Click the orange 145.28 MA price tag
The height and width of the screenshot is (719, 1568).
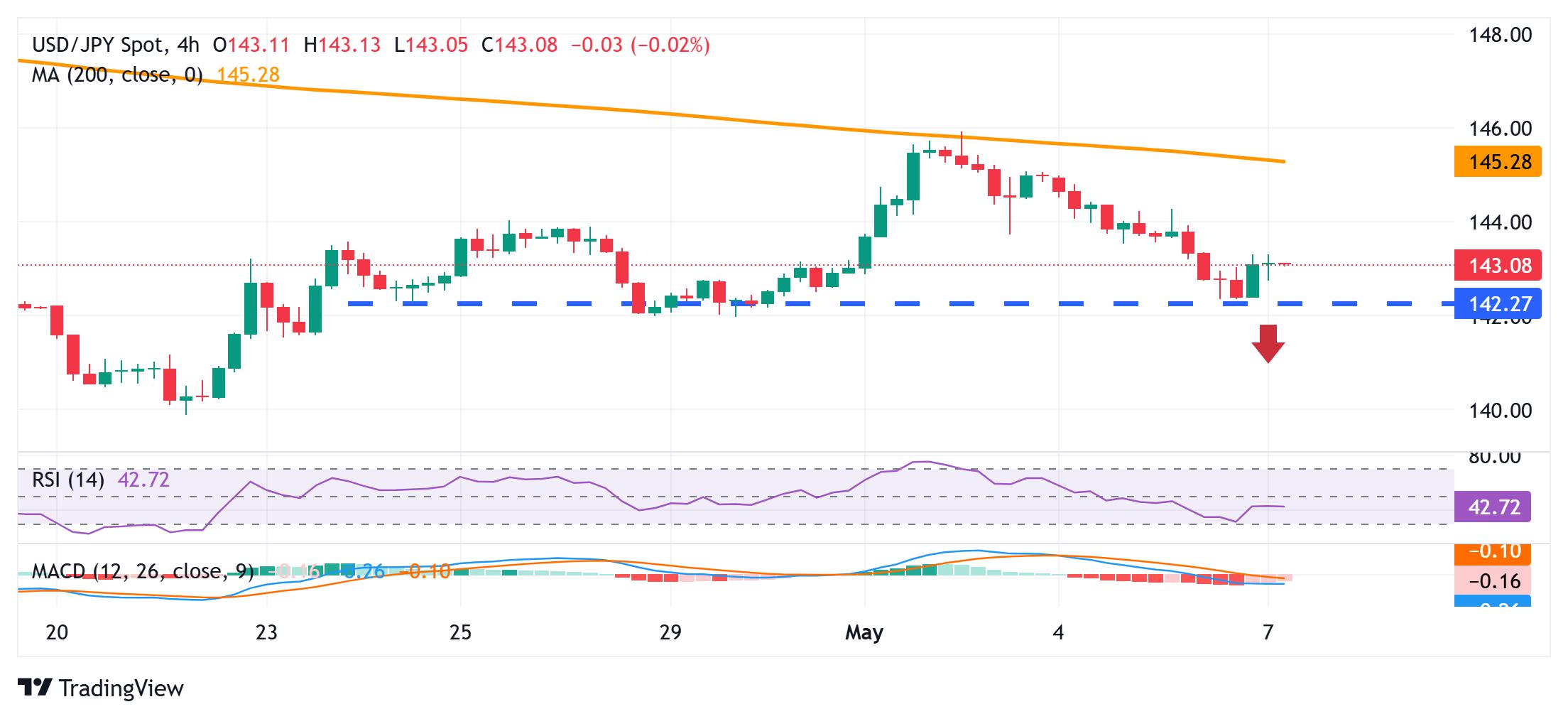coord(1498,161)
